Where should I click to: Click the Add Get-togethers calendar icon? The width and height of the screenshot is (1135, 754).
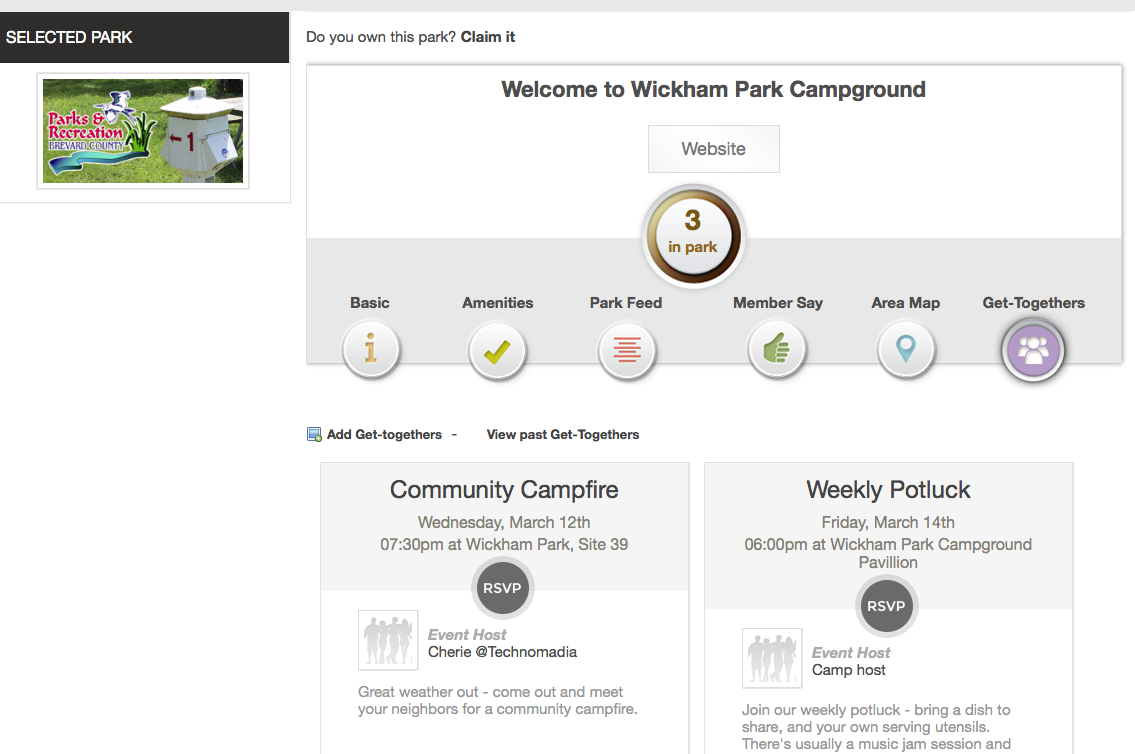pyautogui.click(x=314, y=435)
